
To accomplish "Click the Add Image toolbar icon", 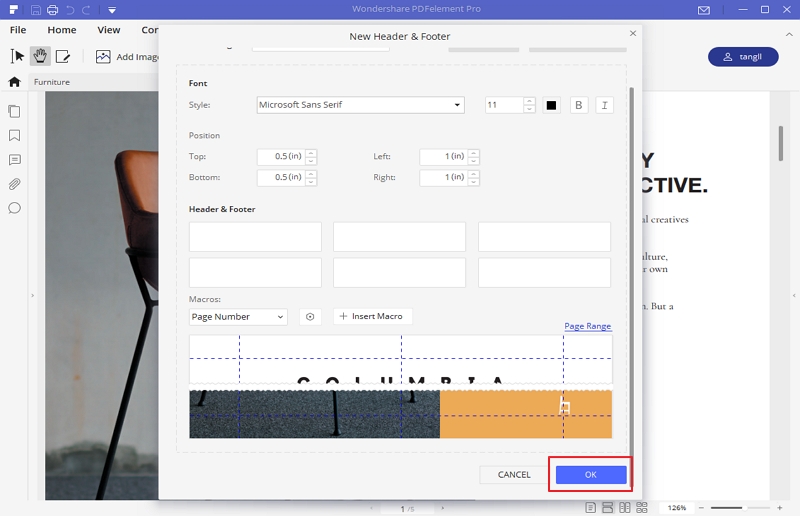I will pos(103,57).
